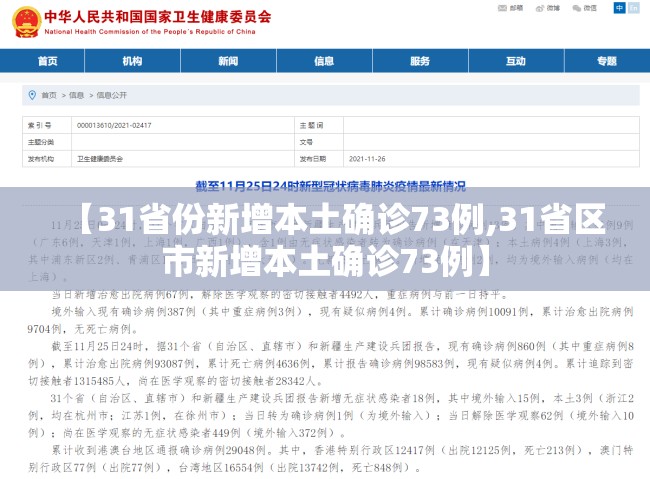
Task: Open the 机构 navigation menu item
Action: pyautogui.click(x=132, y=61)
